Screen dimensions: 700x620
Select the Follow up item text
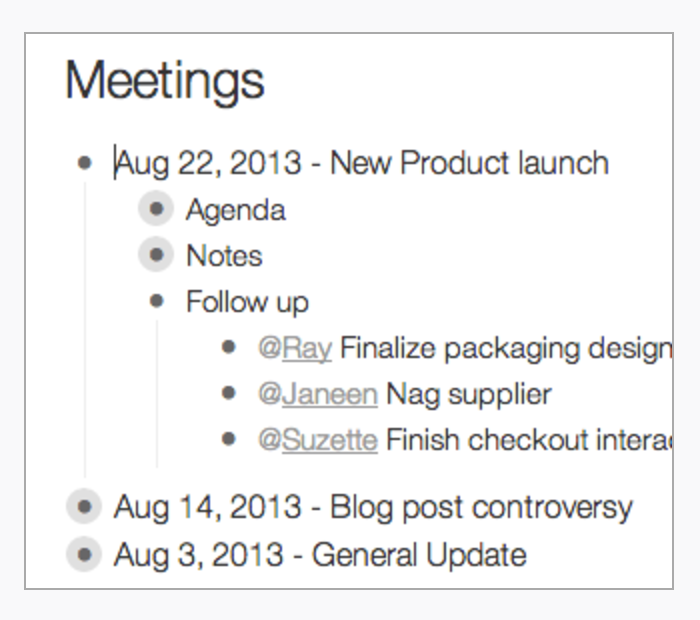click(247, 303)
